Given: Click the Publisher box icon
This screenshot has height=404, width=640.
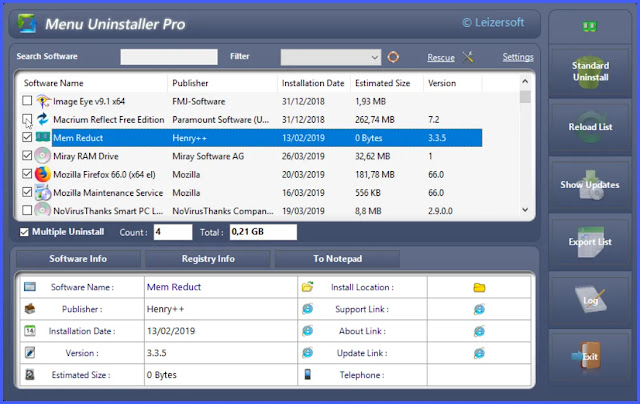Looking at the screenshot, I should point(30,309).
